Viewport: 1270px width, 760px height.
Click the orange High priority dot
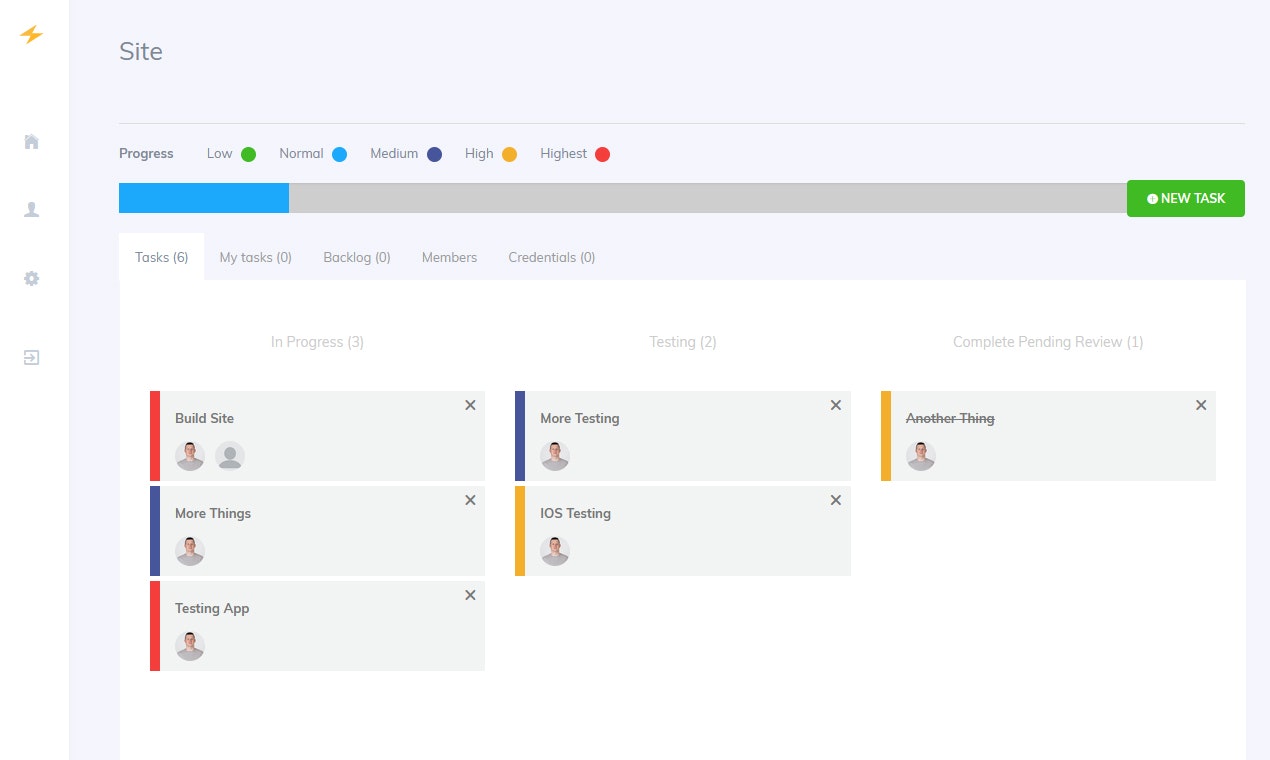coord(509,154)
